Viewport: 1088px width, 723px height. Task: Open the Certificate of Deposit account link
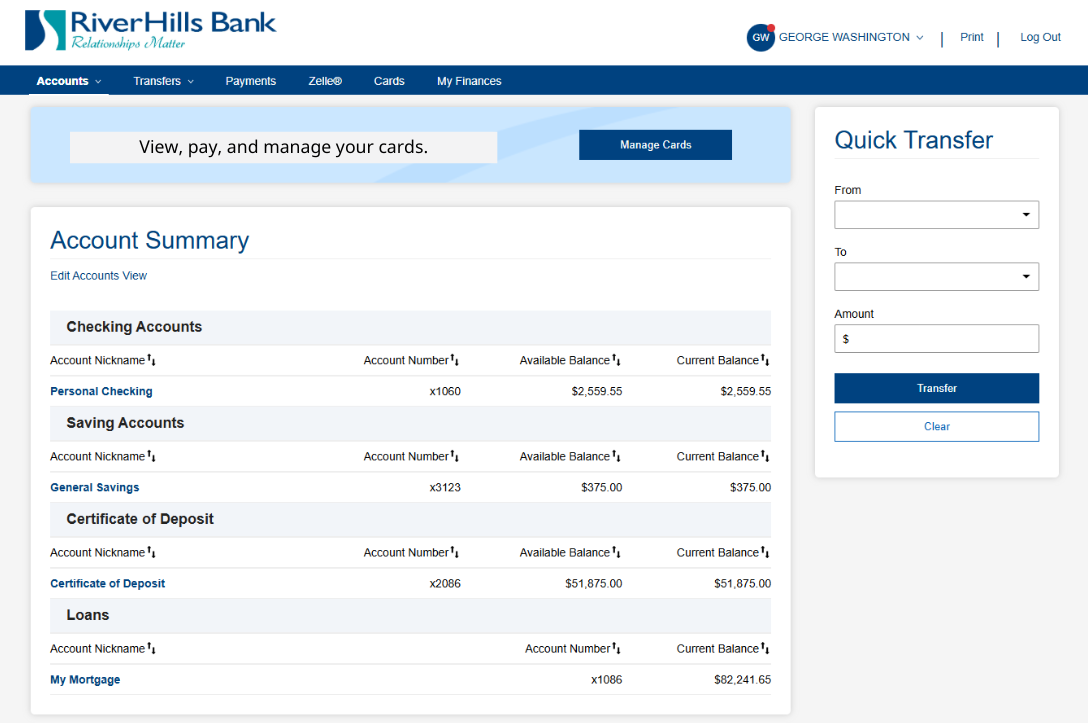(108, 584)
